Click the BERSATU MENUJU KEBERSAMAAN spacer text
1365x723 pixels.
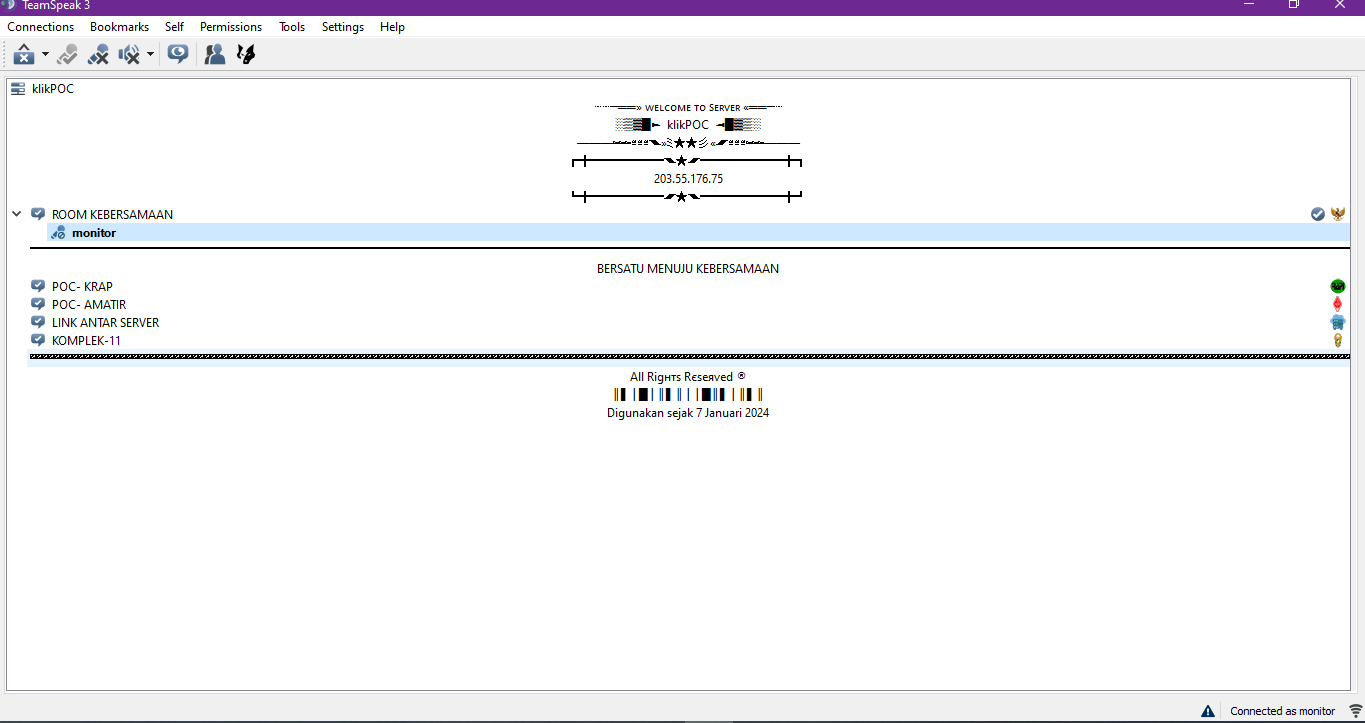point(688,269)
